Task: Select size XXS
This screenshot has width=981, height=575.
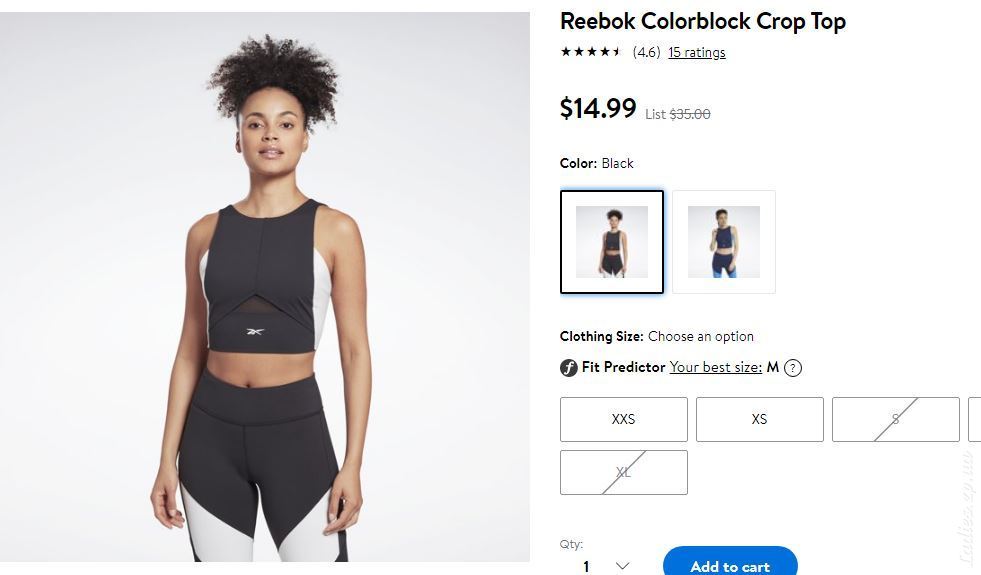Action: (x=623, y=419)
